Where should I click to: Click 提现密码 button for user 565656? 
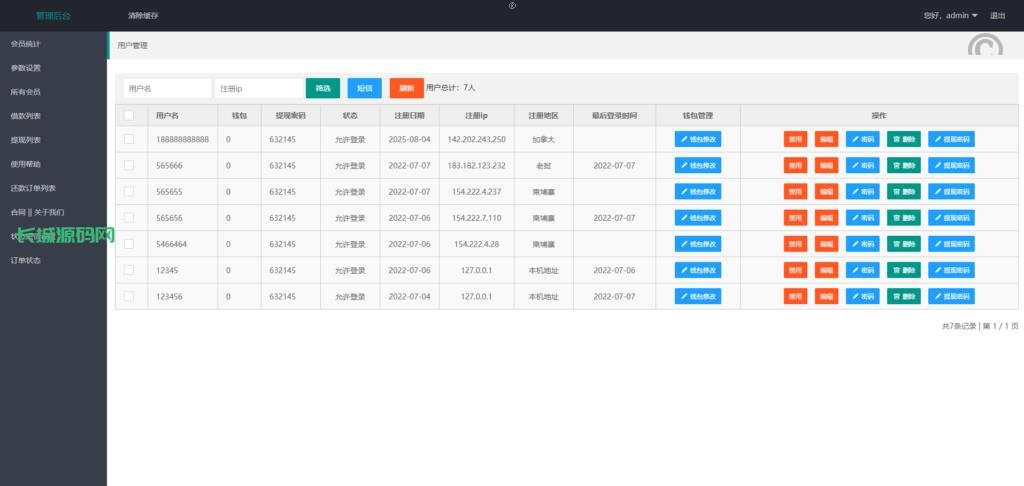pos(951,217)
